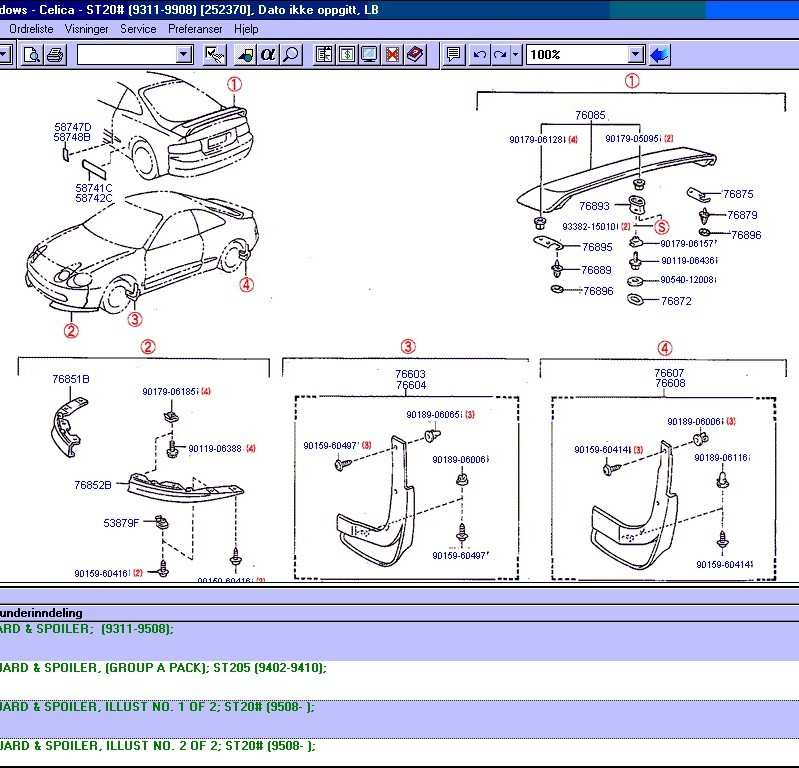Viewport: 799px width, 768px height.
Task: Click part number 76893
Action: (594, 206)
